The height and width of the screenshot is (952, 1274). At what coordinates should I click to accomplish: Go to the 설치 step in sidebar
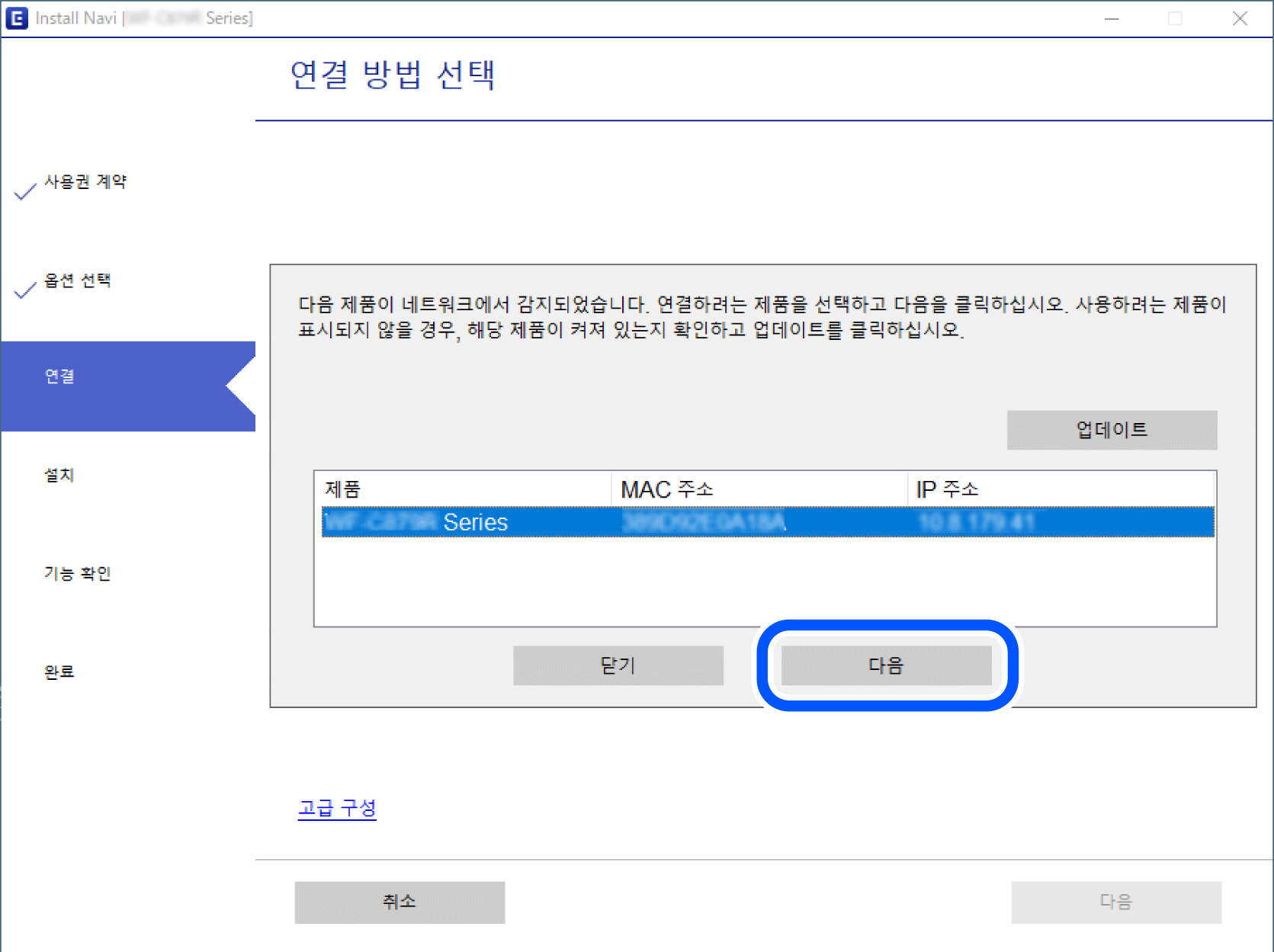(x=59, y=475)
